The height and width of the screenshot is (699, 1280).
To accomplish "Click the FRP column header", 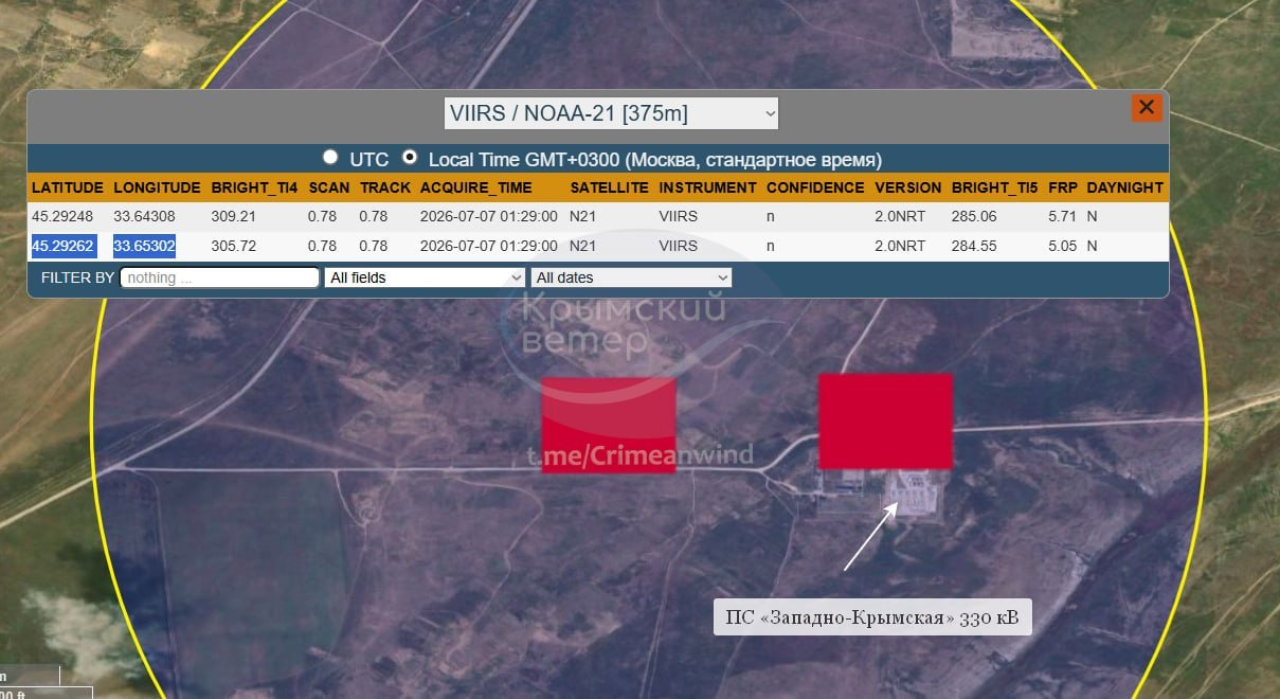I will point(1063,187).
